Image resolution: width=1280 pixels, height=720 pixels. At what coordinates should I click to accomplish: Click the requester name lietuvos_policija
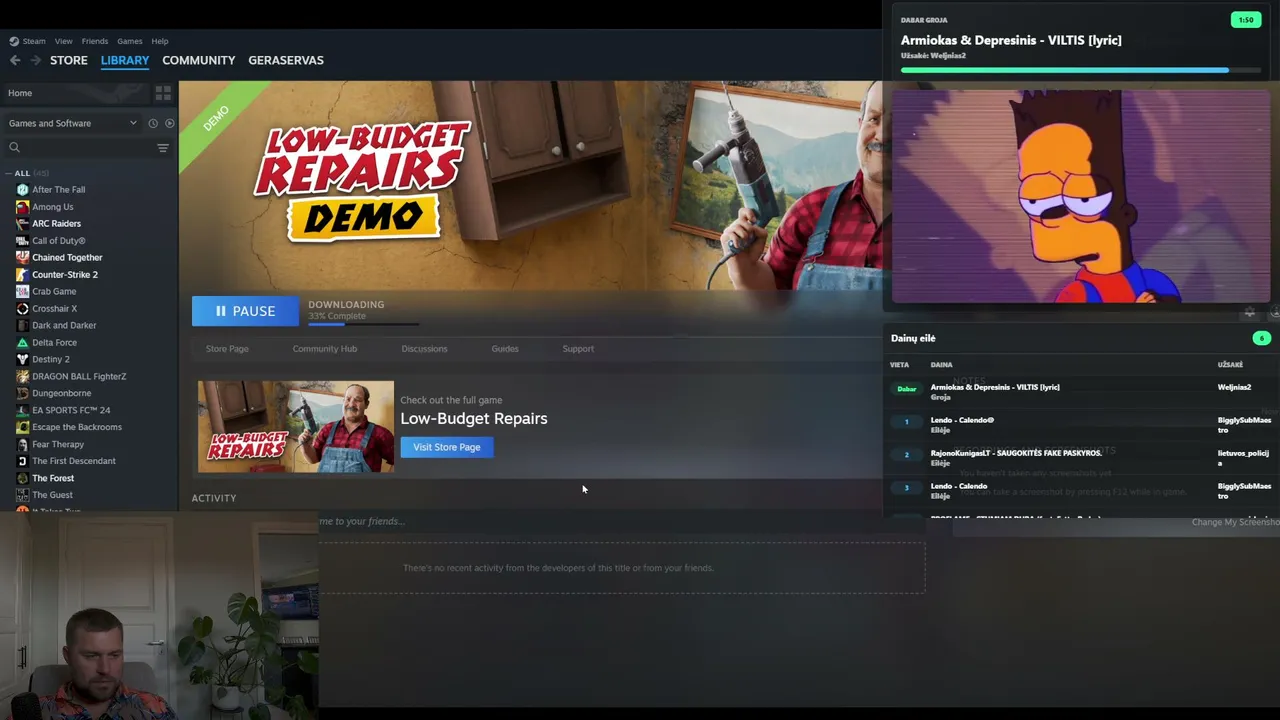[x=1243, y=458]
